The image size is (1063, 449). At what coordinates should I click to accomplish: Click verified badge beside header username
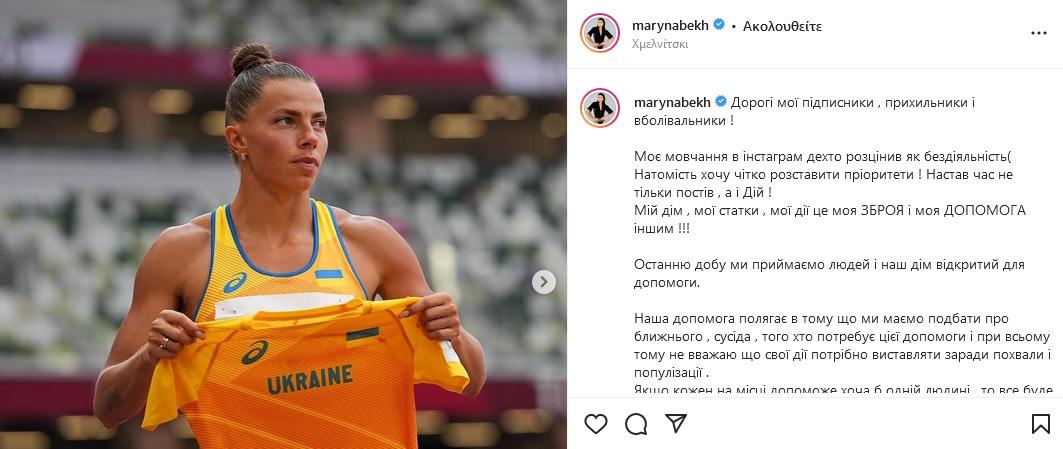[719, 25]
